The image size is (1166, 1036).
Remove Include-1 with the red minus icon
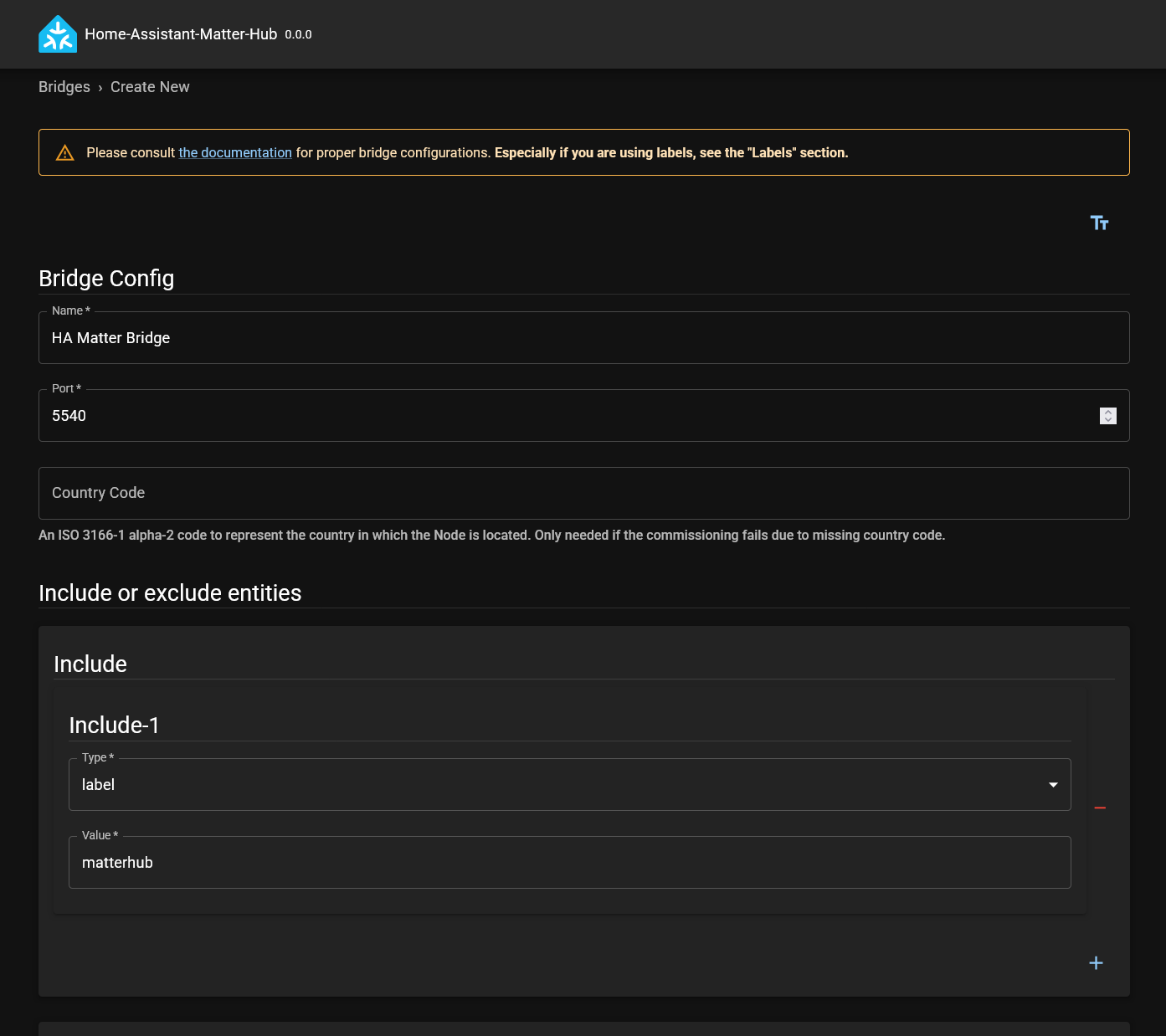click(x=1100, y=808)
